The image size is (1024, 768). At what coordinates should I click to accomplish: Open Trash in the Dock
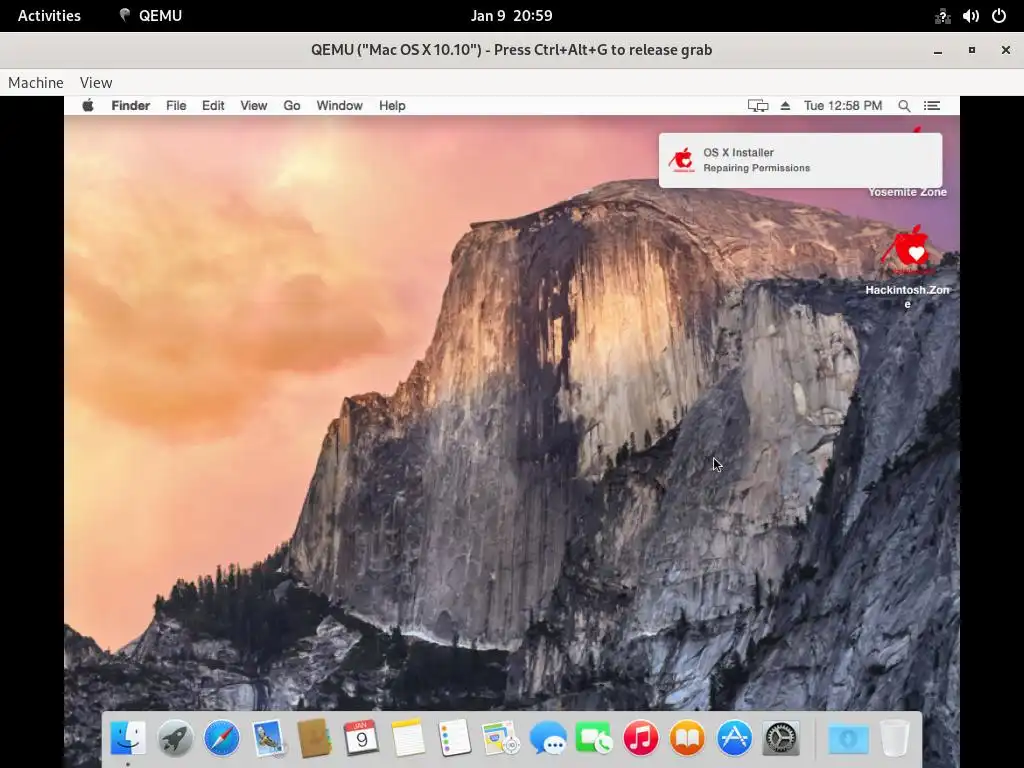[895, 739]
